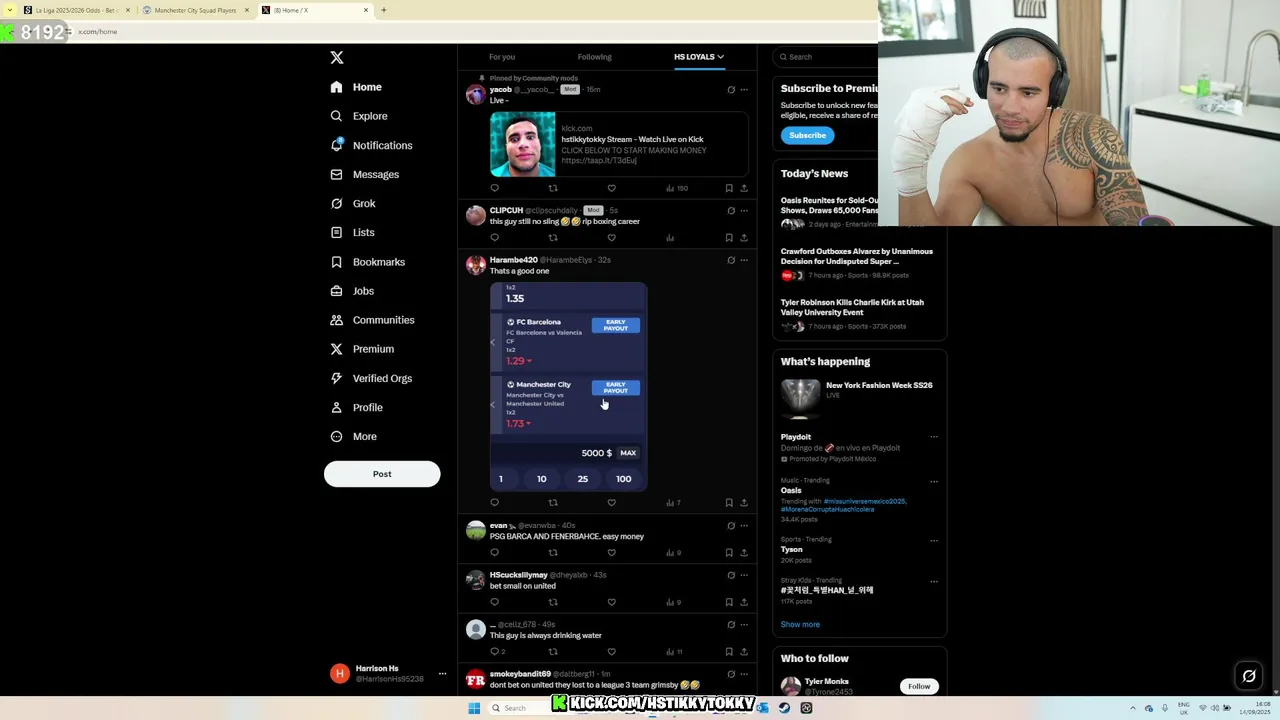Repost the 'bet small on united' post
Screen dimensions: 1280x720
(553, 602)
